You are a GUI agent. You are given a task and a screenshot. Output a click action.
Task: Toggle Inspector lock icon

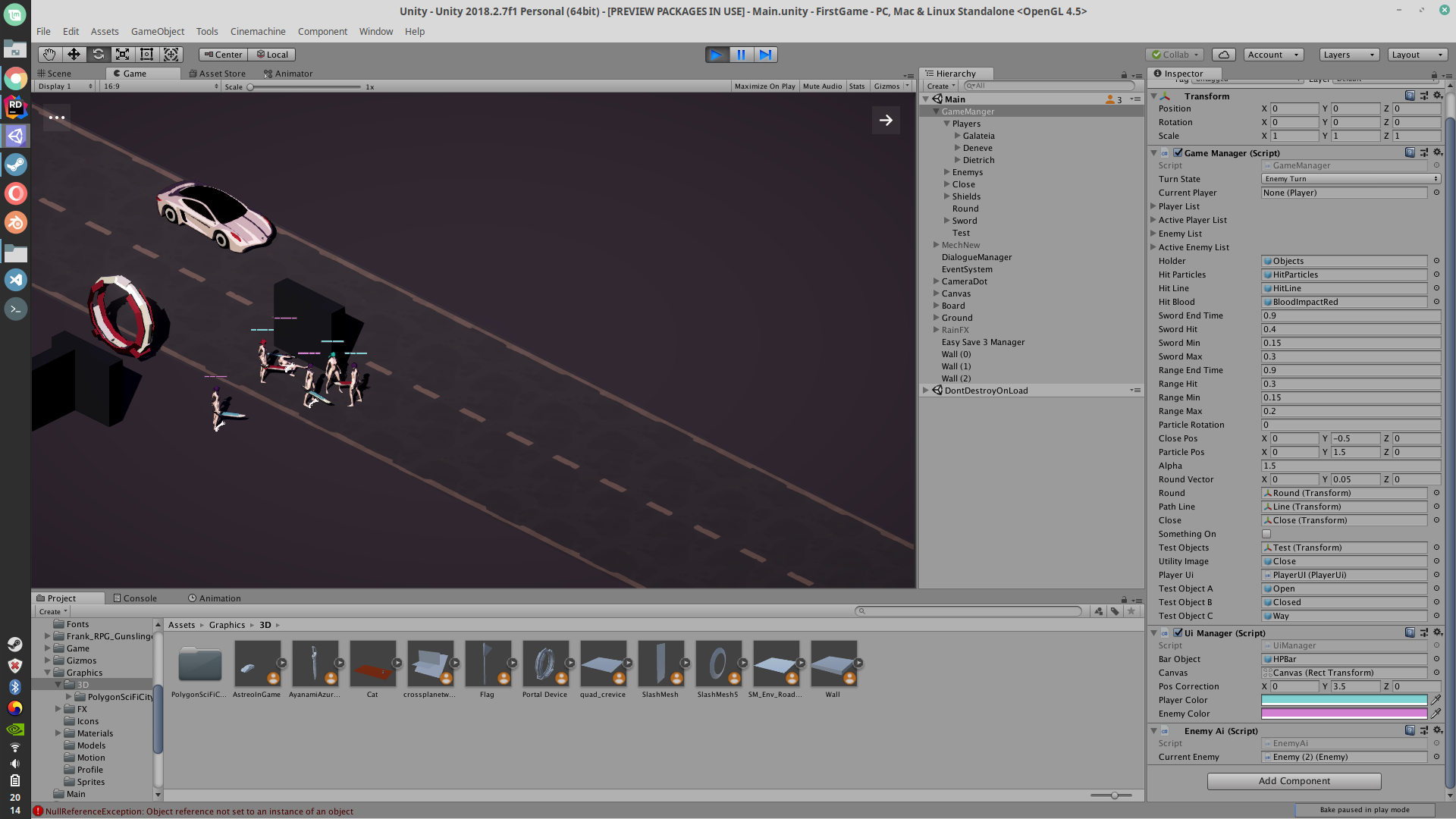(1433, 74)
